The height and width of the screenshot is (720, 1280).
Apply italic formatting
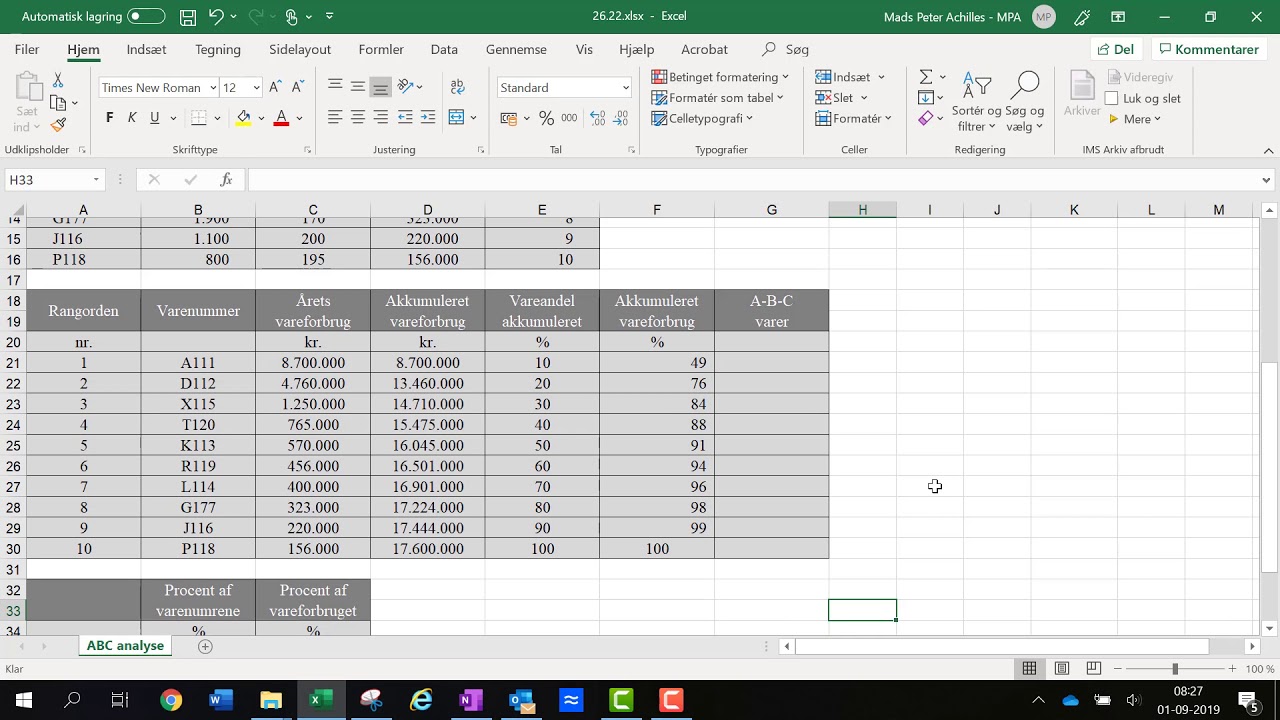coord(132,118)
